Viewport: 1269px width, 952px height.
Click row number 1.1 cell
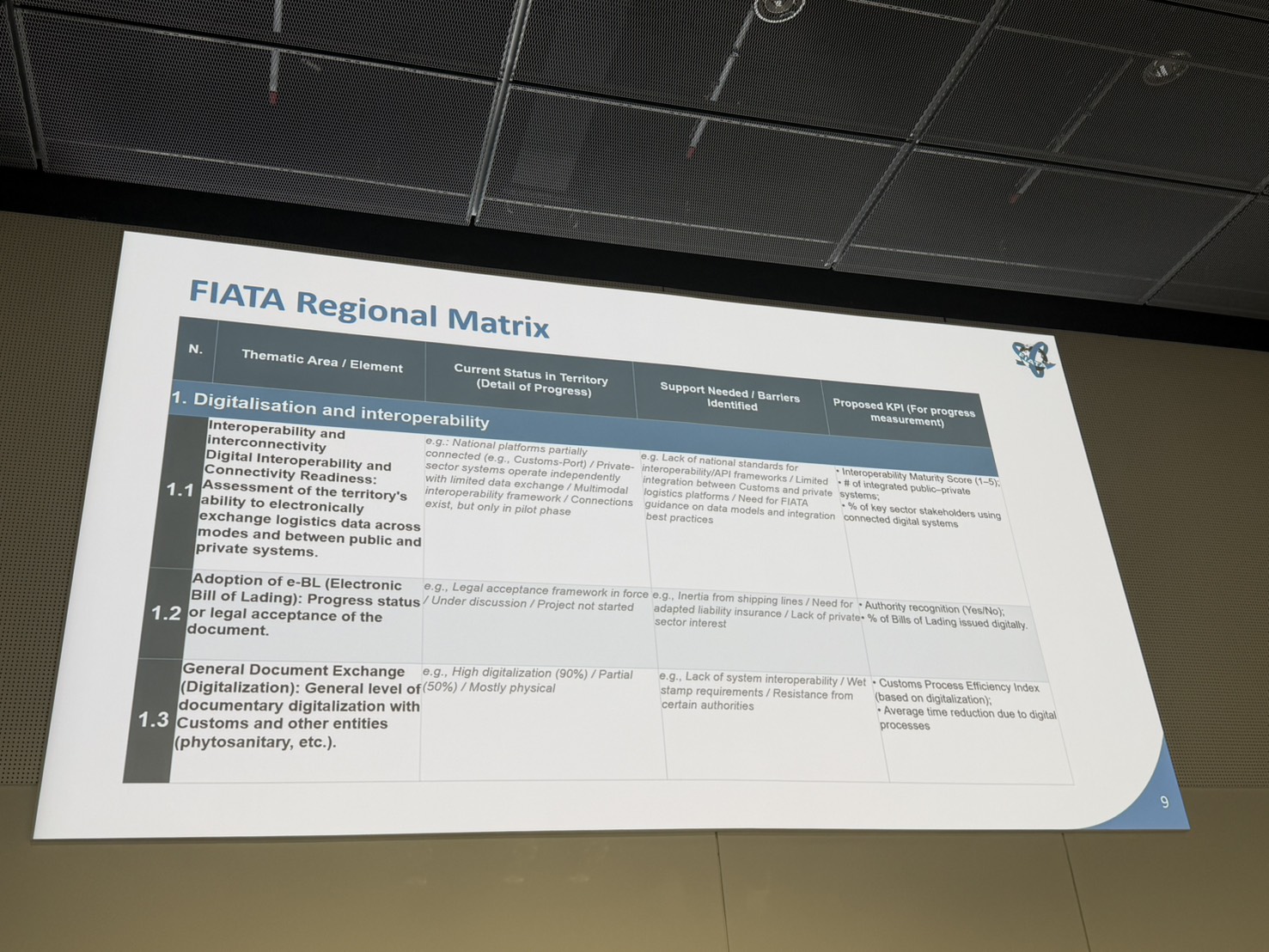click(x=180, y=491)
